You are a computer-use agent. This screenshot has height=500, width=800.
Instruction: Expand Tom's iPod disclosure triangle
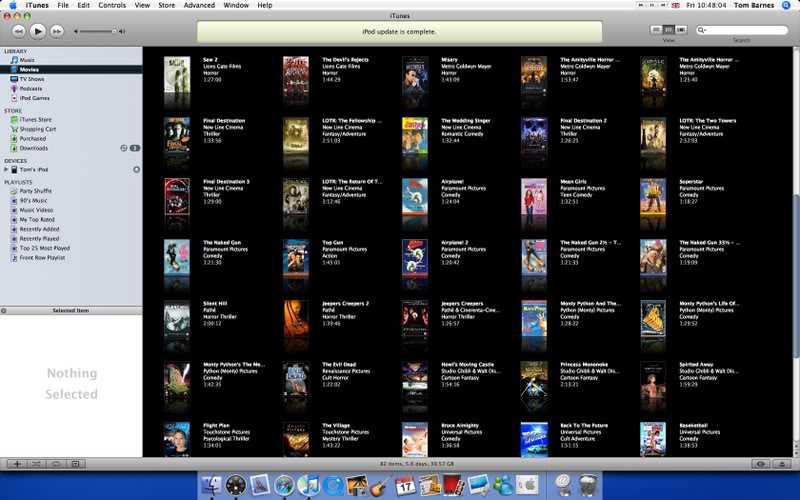(x=6, y=169)
